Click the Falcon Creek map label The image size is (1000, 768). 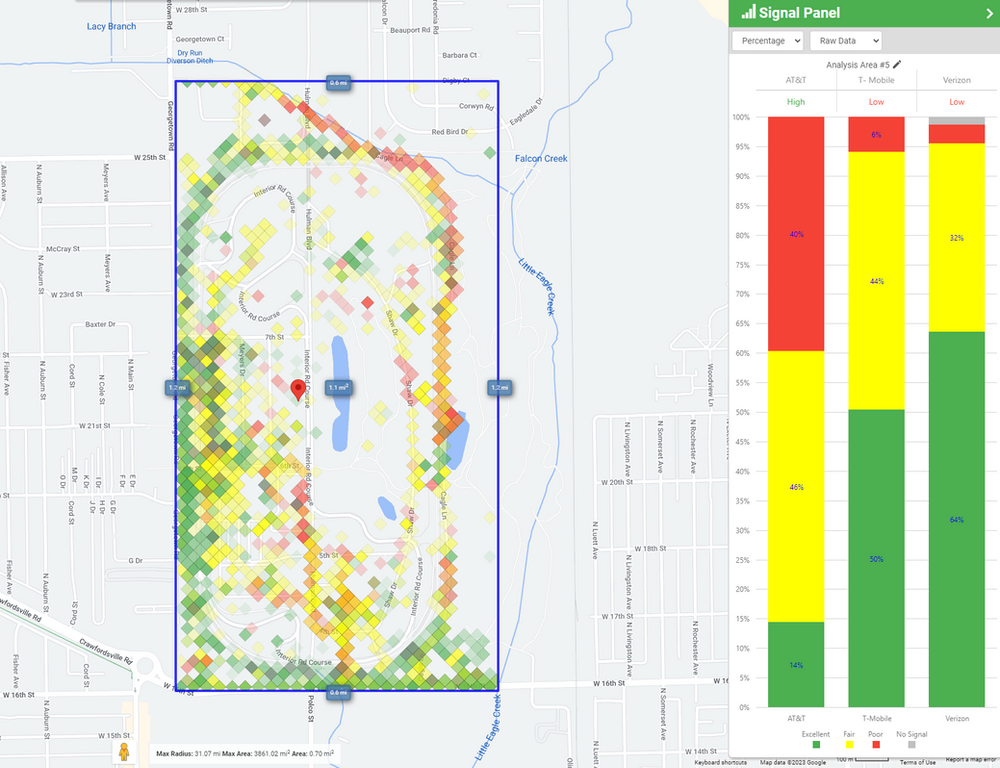(541, 158)
